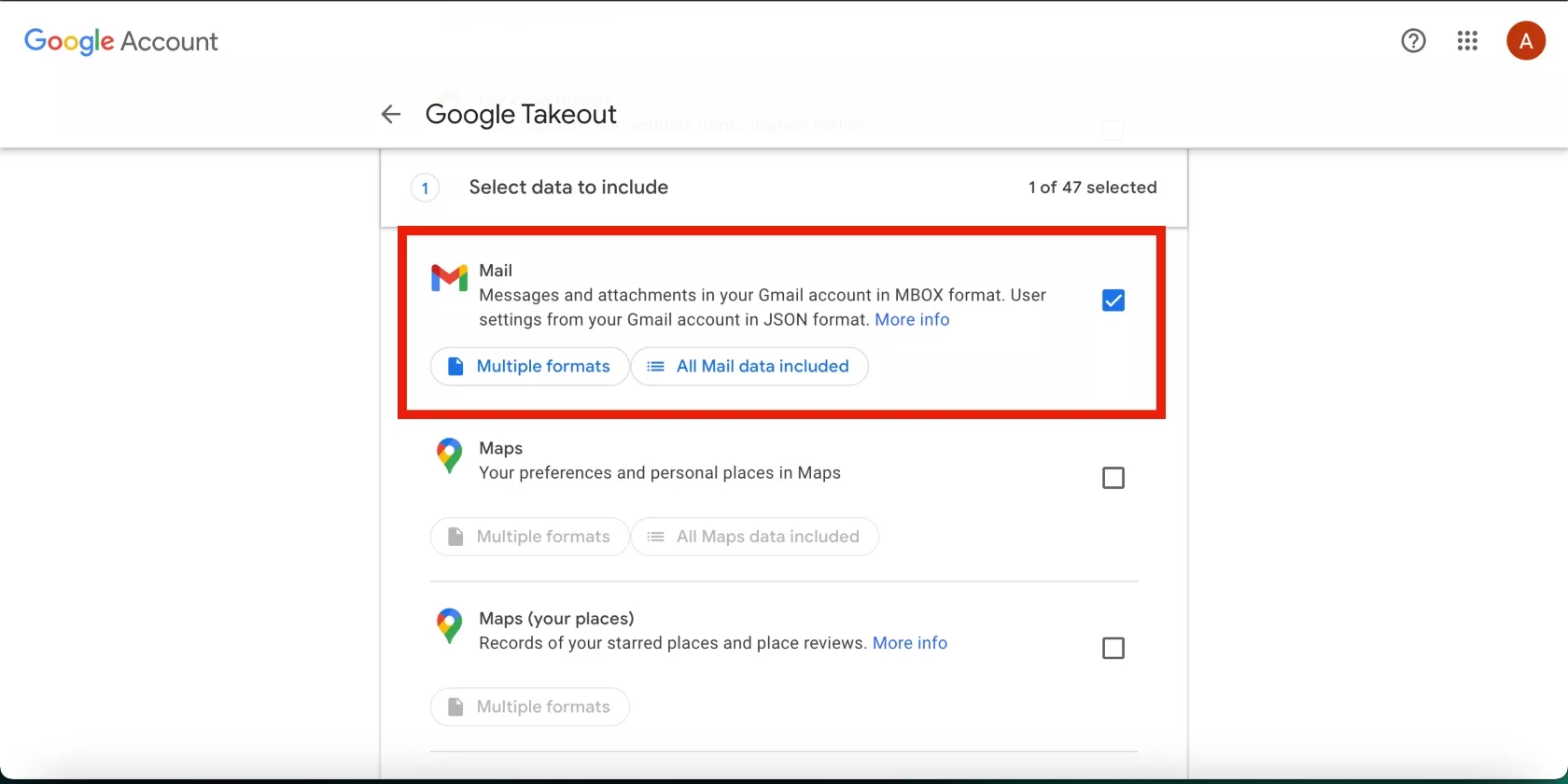Click the Select data to include heading
The width and height of the screenshot is (1568, 784).
tap(568, 188)
